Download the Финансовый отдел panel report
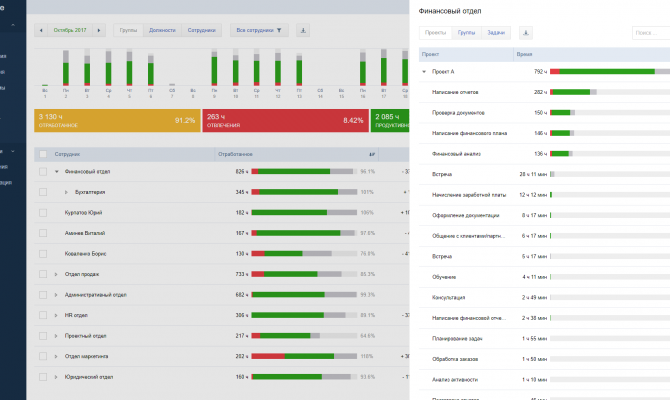The height and width of the screenshot is (400, 670). click(x=526, y=33)
